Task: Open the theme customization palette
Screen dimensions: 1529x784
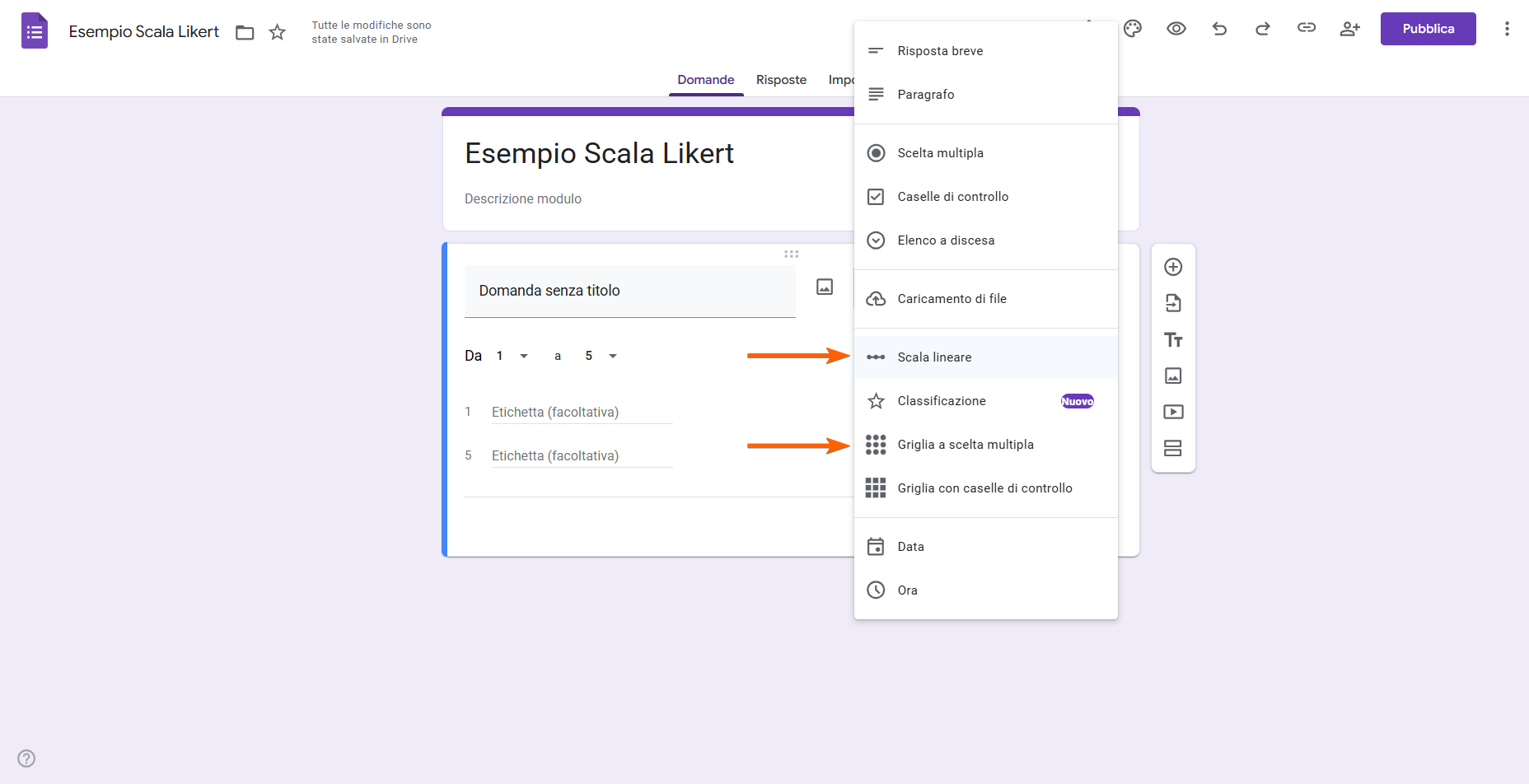Action: 1132,28
